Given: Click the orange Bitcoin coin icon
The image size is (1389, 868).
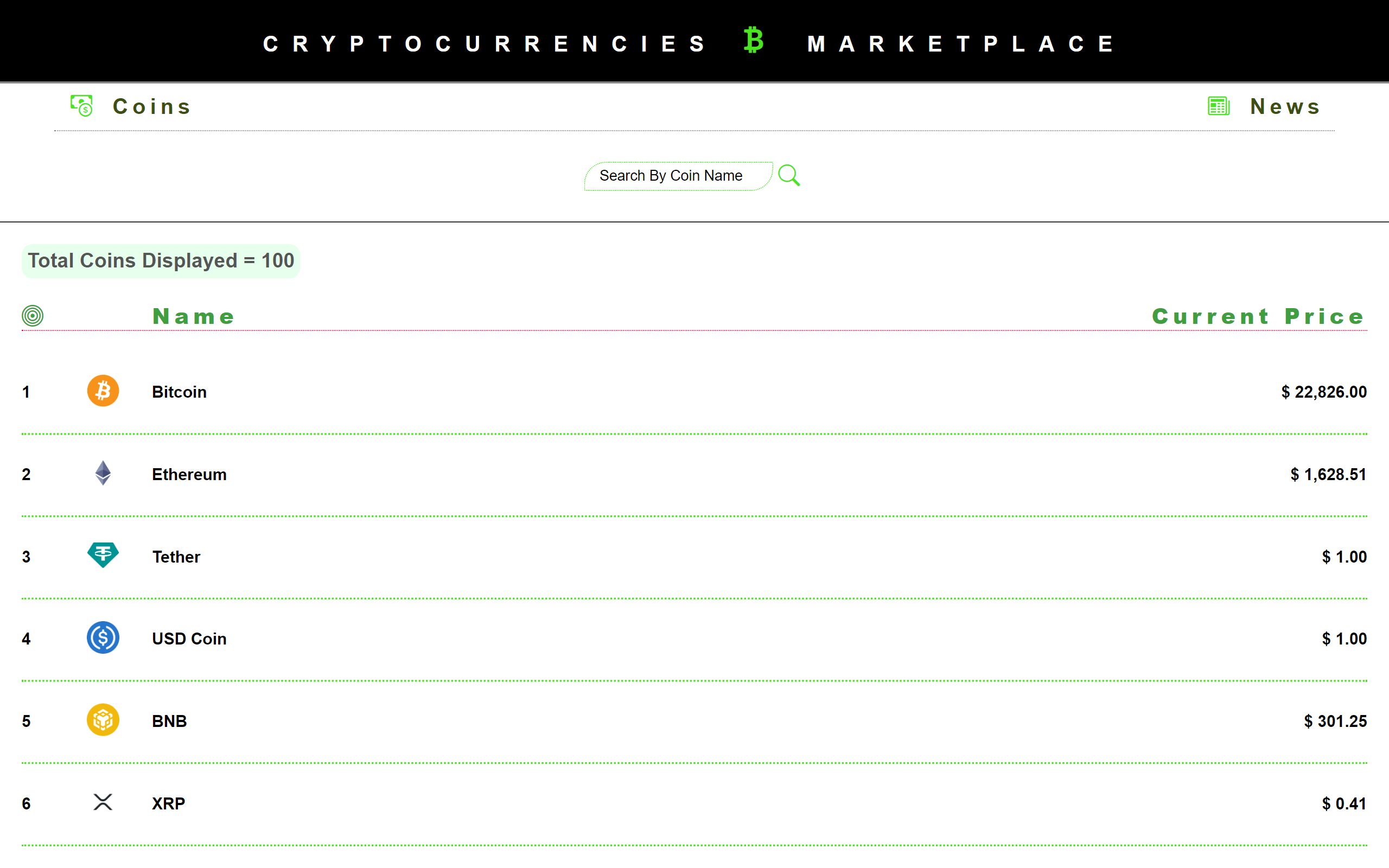Looking at the screenshot, I should pyautogui.click(x=103, y=391).
